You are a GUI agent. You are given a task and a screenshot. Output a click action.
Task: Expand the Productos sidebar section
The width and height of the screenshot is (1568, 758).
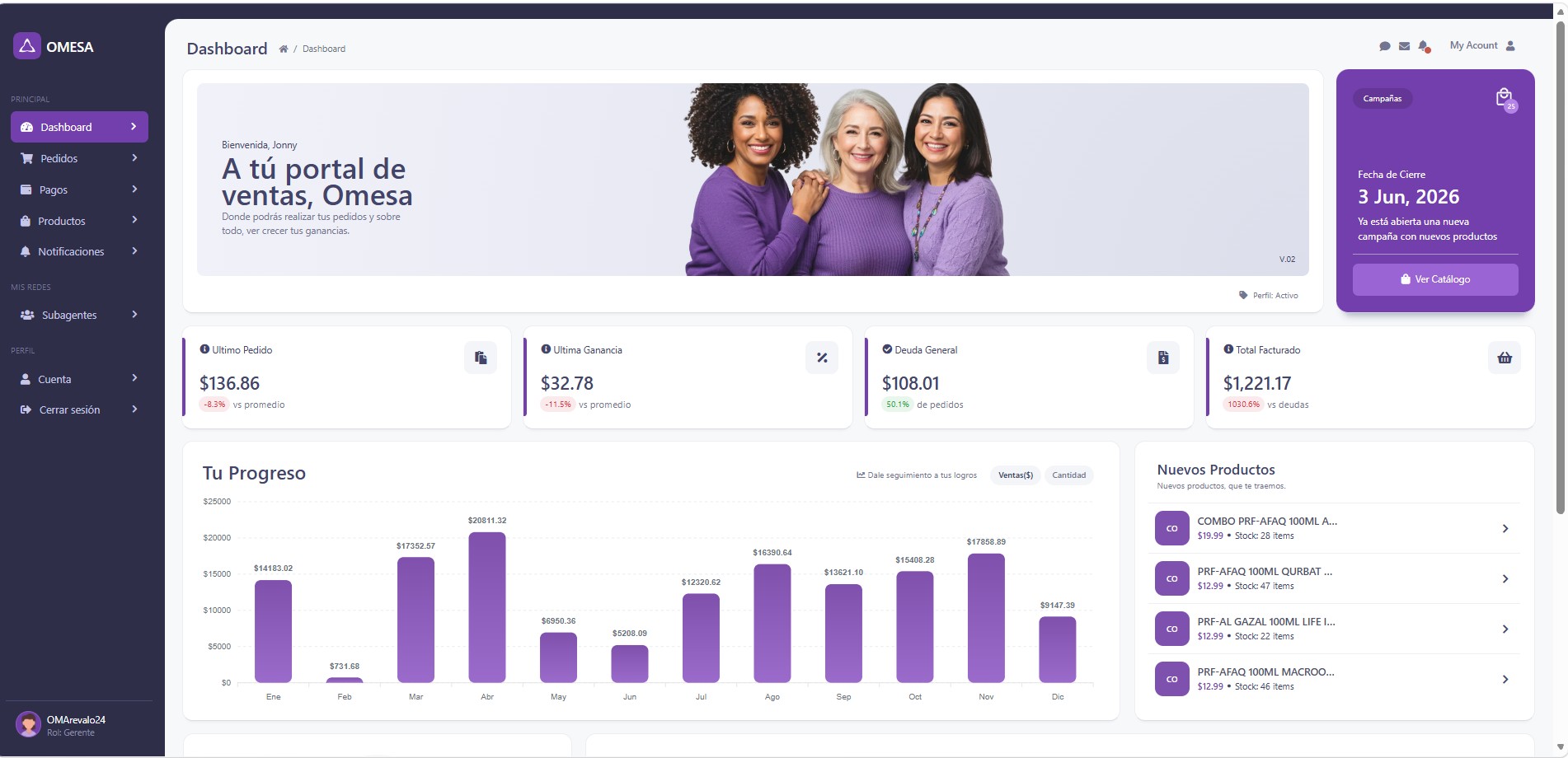(x=79, y=221)
